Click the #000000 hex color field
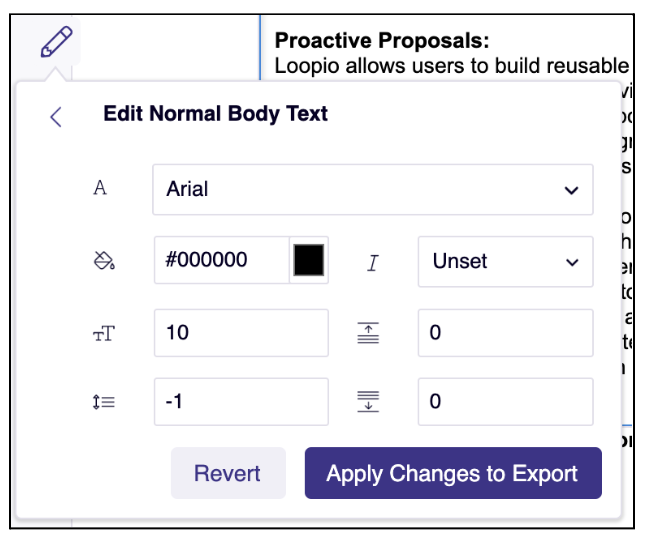The height and width of the screenshot is (544, 650). 221,260
